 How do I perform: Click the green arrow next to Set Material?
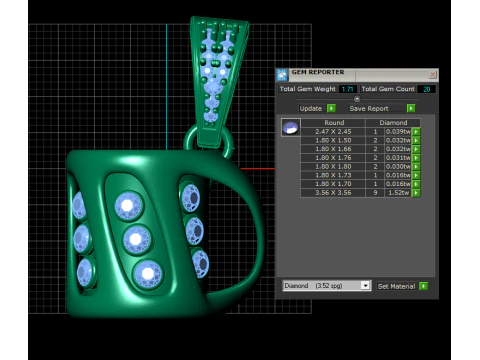pos(423,286)
